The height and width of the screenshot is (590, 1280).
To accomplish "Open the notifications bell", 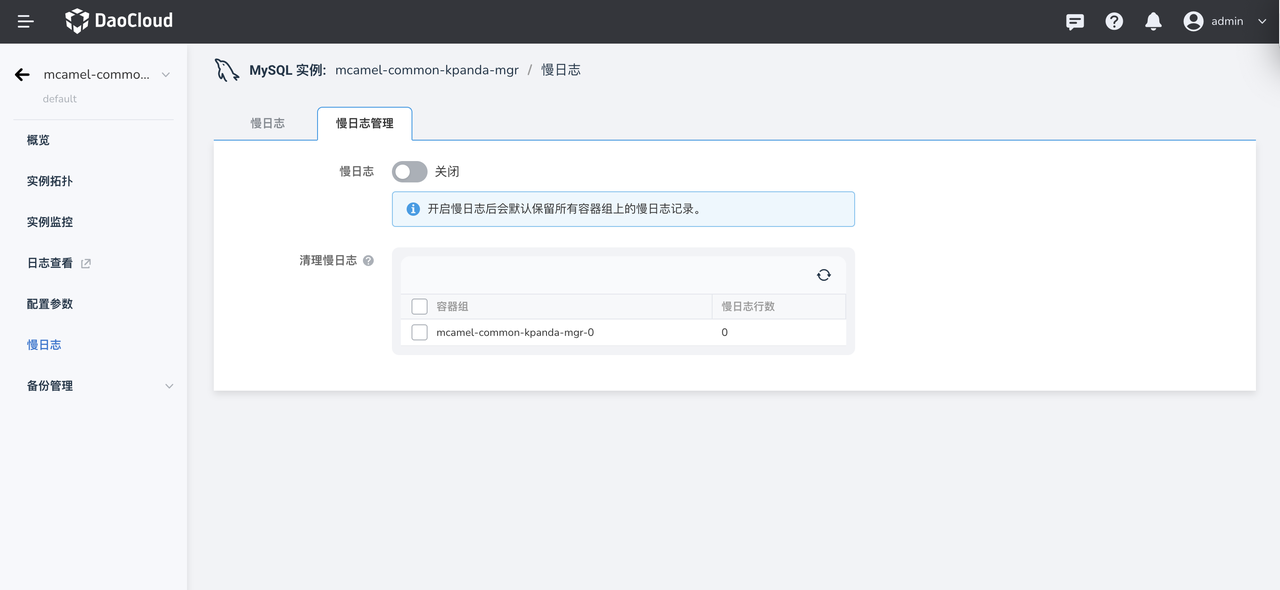I will 1153,21.
